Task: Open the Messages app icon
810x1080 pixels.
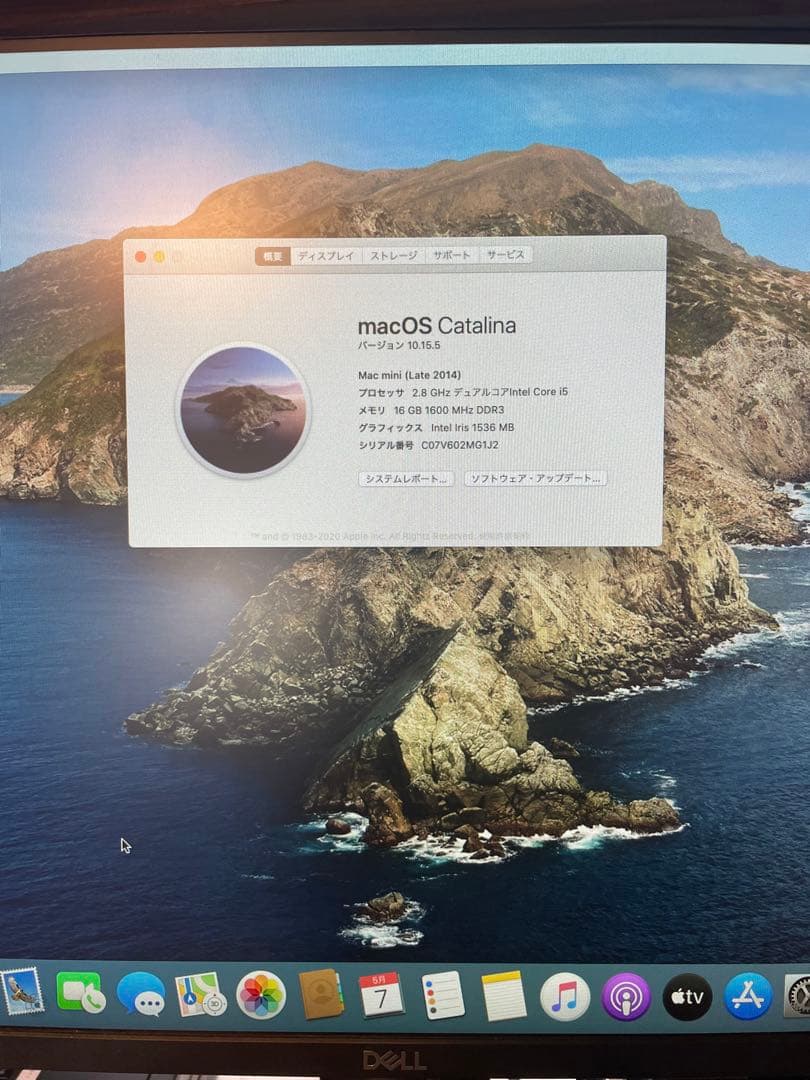Action: click(x=140, y=994)
